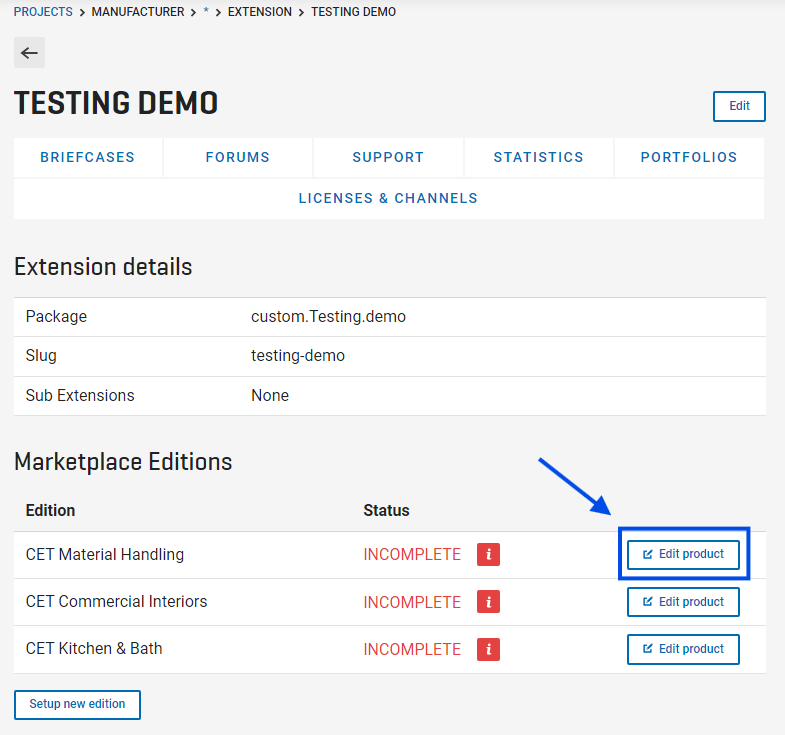
Task: Click the Sub Extensions row label
Action: [x=80, y=396]
